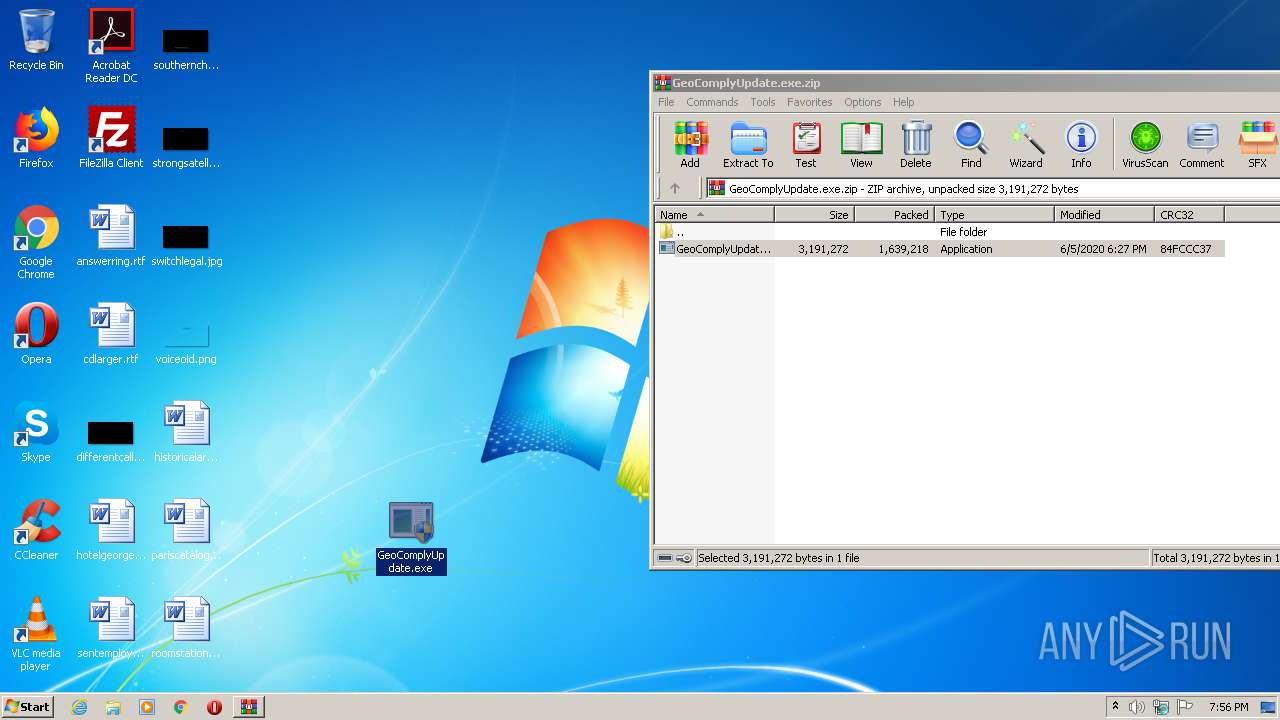The width and height of the screenshot is (1280, 720).
Task: Select GeoComplyUpdate.exe on the desktop
Action: 411,538
